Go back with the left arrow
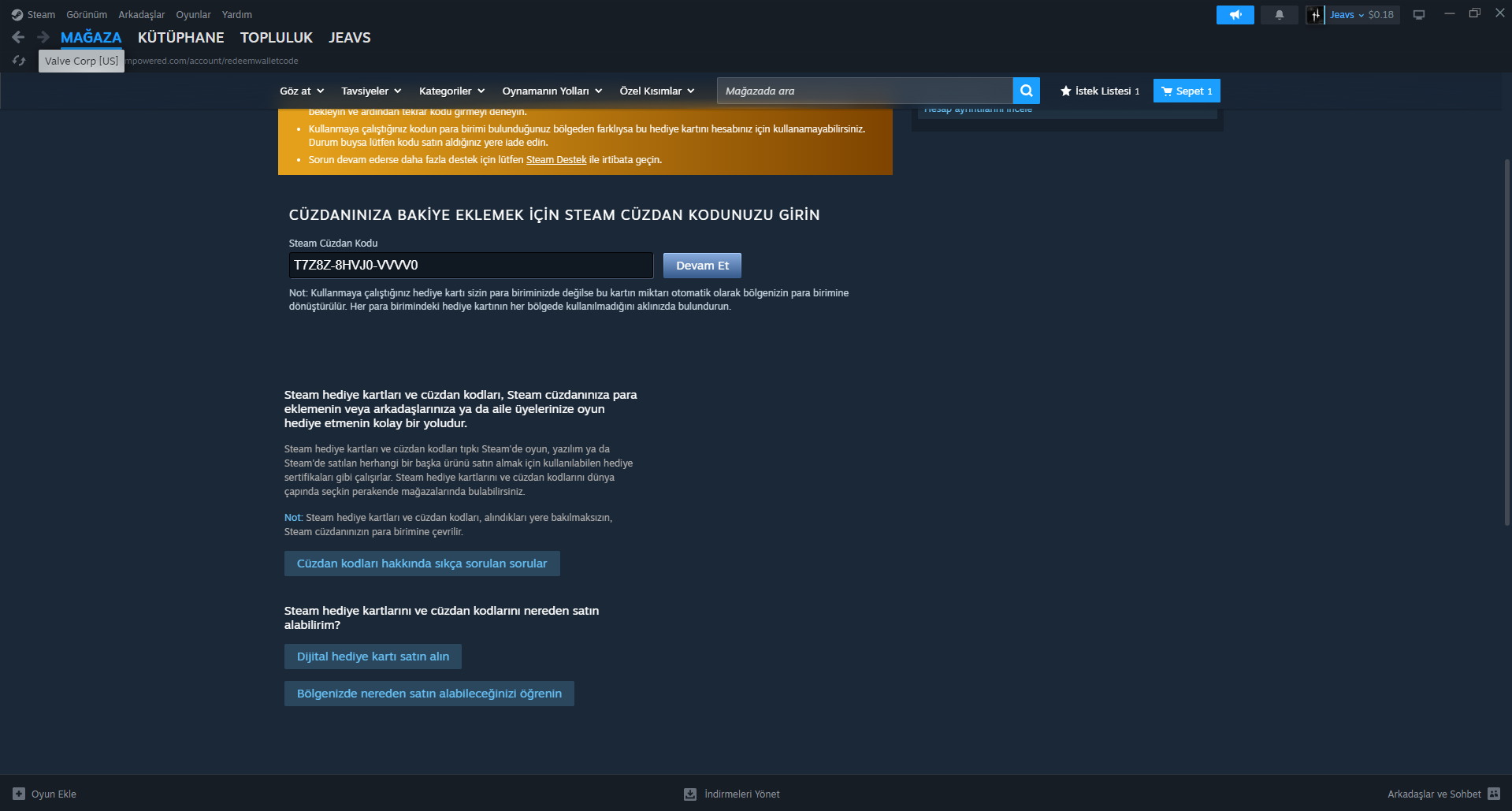Screen dimensions: 1512x811 (19, 37)
